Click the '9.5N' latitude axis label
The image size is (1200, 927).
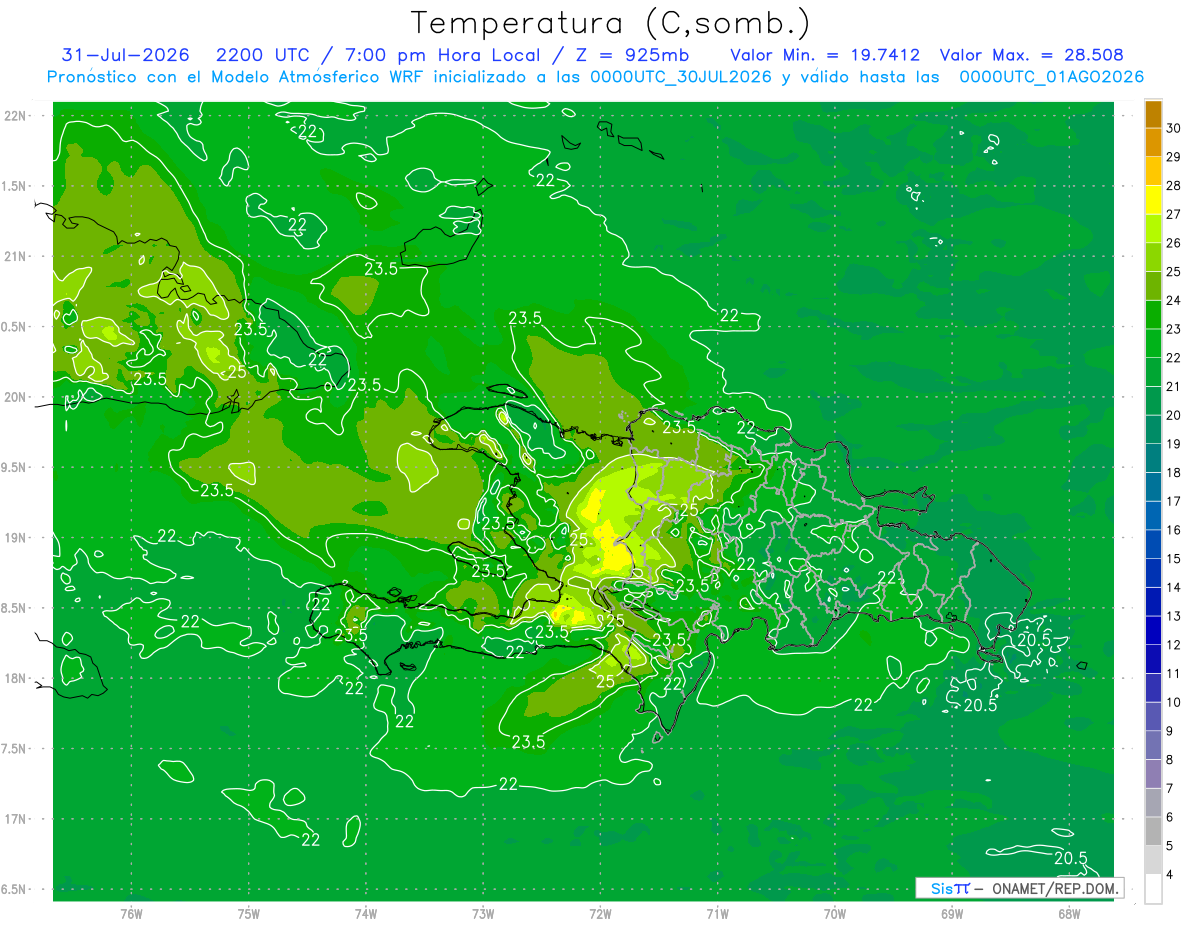(x=14, y=467)
